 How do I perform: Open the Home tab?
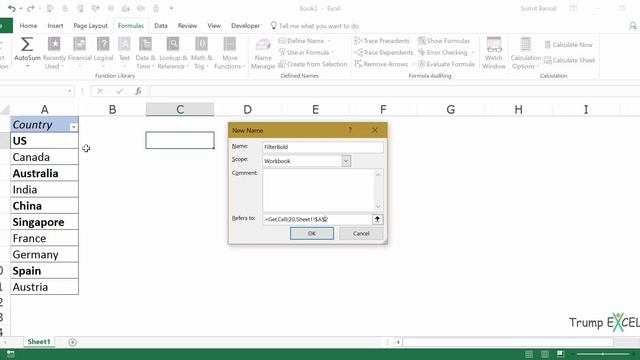click(28, 26)
